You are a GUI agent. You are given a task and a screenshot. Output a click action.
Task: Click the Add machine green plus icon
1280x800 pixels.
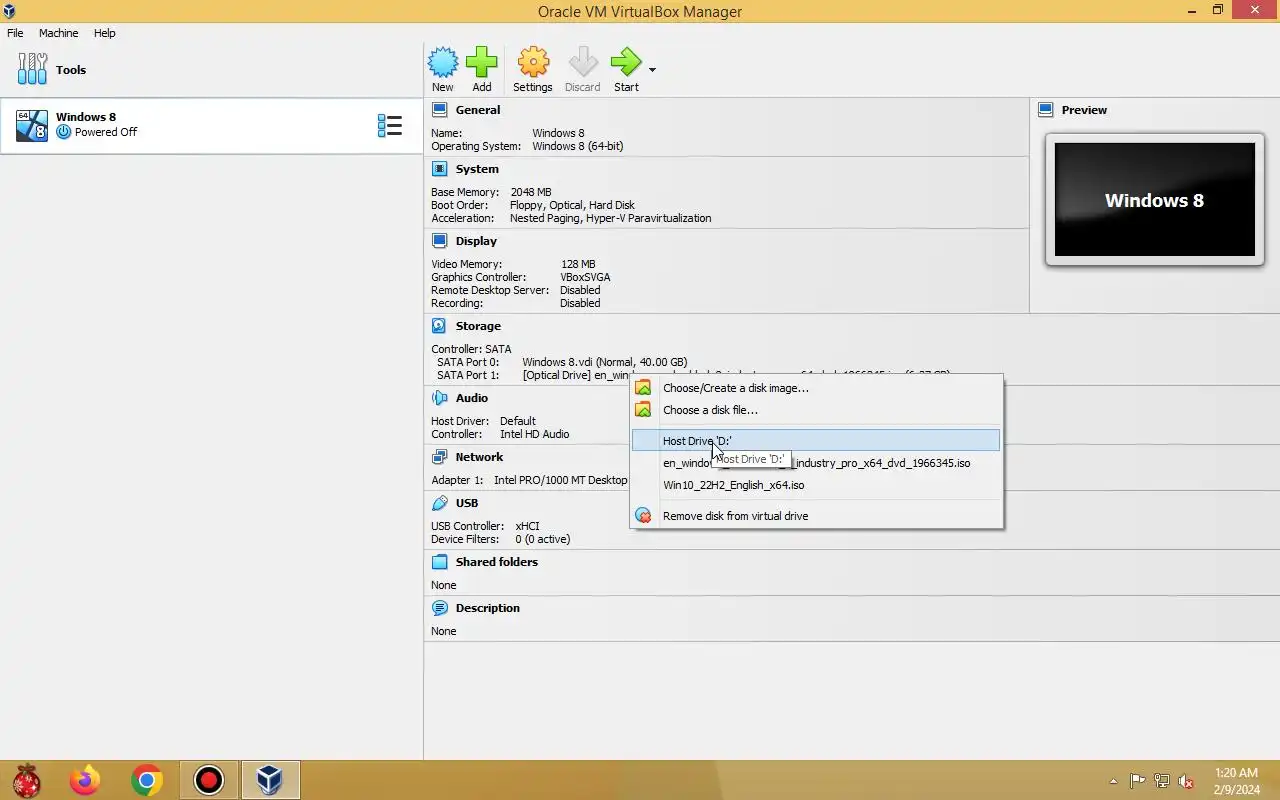point(482,62)
